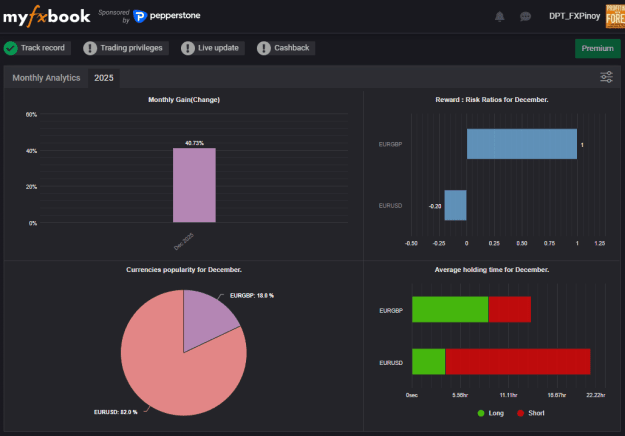Viewport: 625px width, 436px height.
Task: Click Currencies popularity for December title
Action: (184, 270)
